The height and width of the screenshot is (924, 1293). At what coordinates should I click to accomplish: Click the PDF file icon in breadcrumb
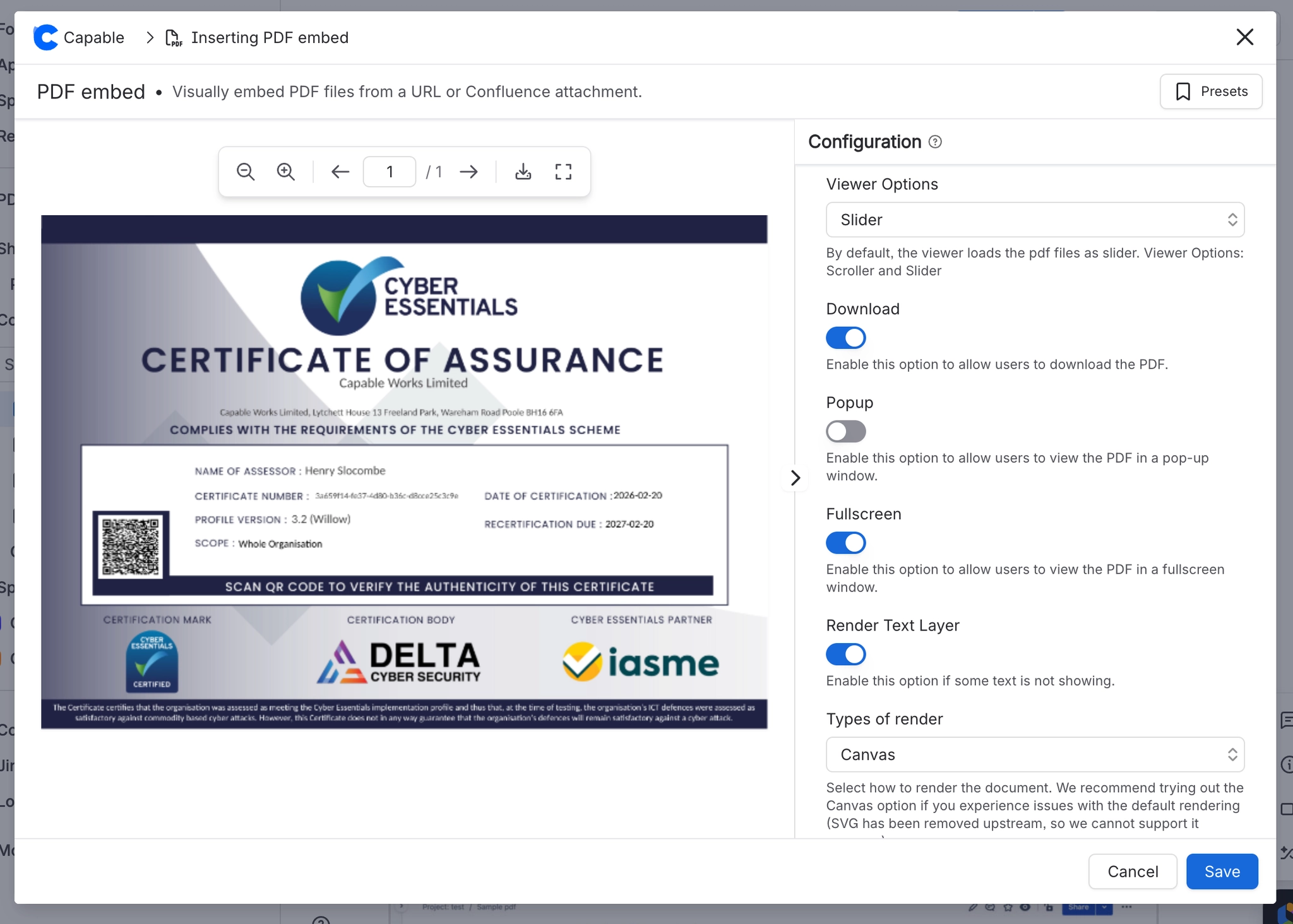pyautogui.click(x=174, y=38)
